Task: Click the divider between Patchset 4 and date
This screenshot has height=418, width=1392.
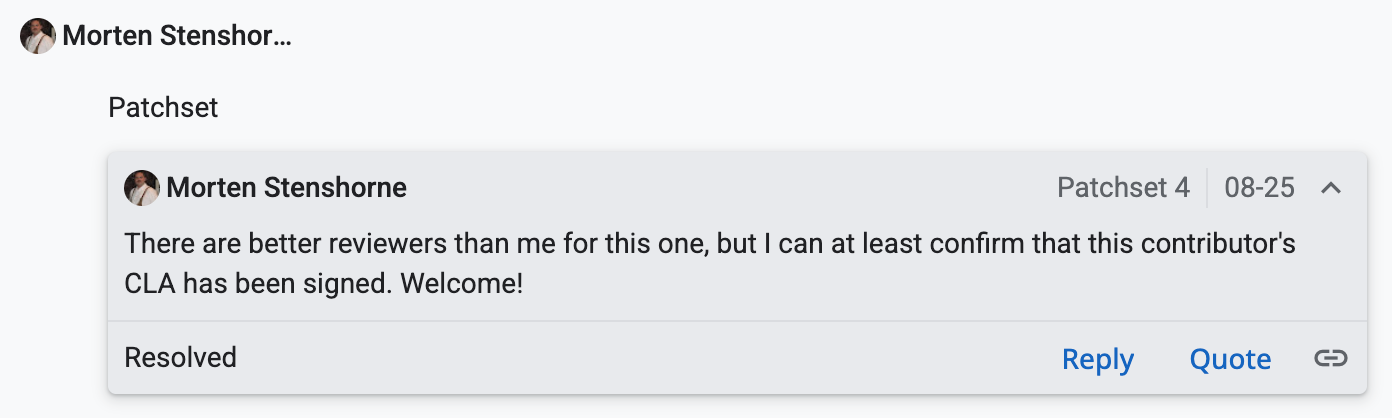Action: (1207, 188)
